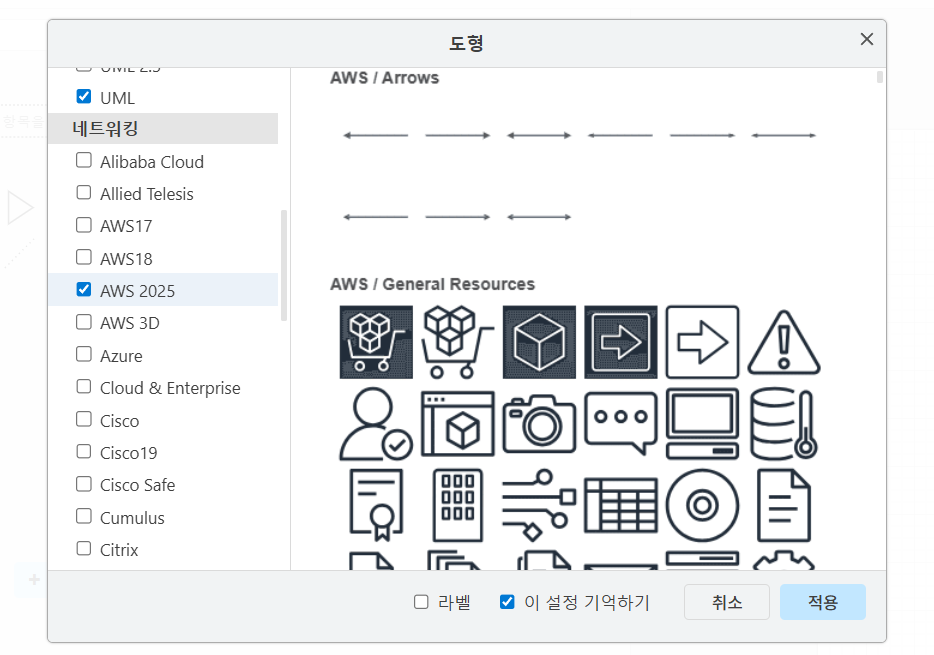Choose the light right-arrow square icon
Screen dimensions: 934x655
[x=702, y=342]
